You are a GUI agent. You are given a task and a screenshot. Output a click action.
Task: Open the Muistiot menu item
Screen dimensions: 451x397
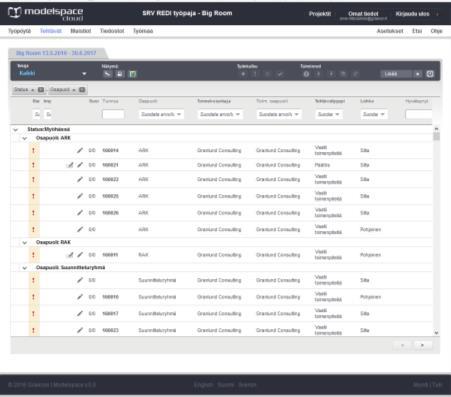(81, 31)
